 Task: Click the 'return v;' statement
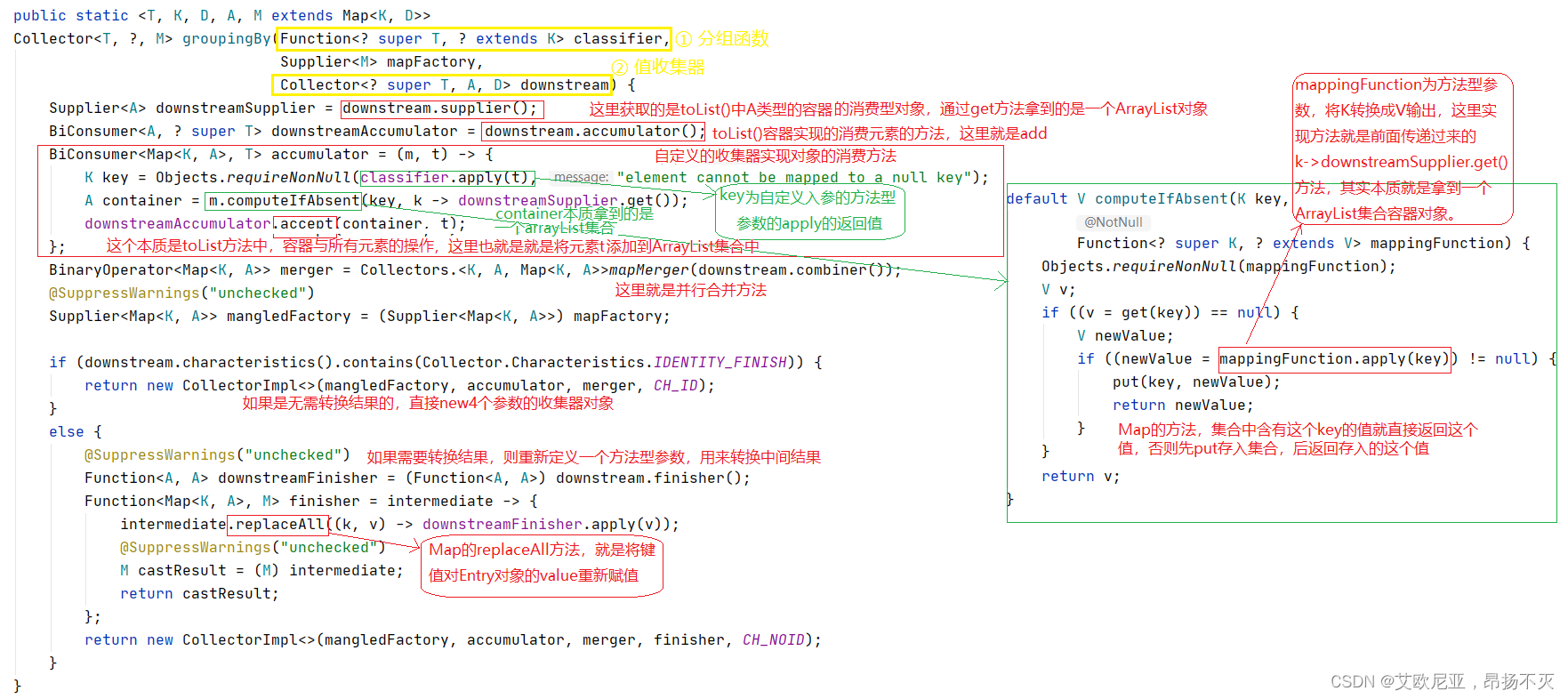[x=1081, y=476]
